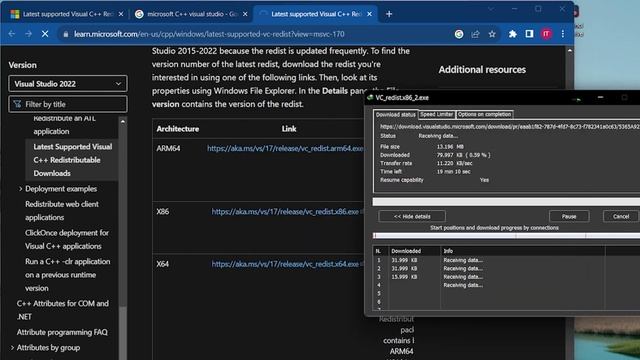640x360 pixels.
Task: Open the X86 vc_redist.x86.exe link
Action: point(285,211)
